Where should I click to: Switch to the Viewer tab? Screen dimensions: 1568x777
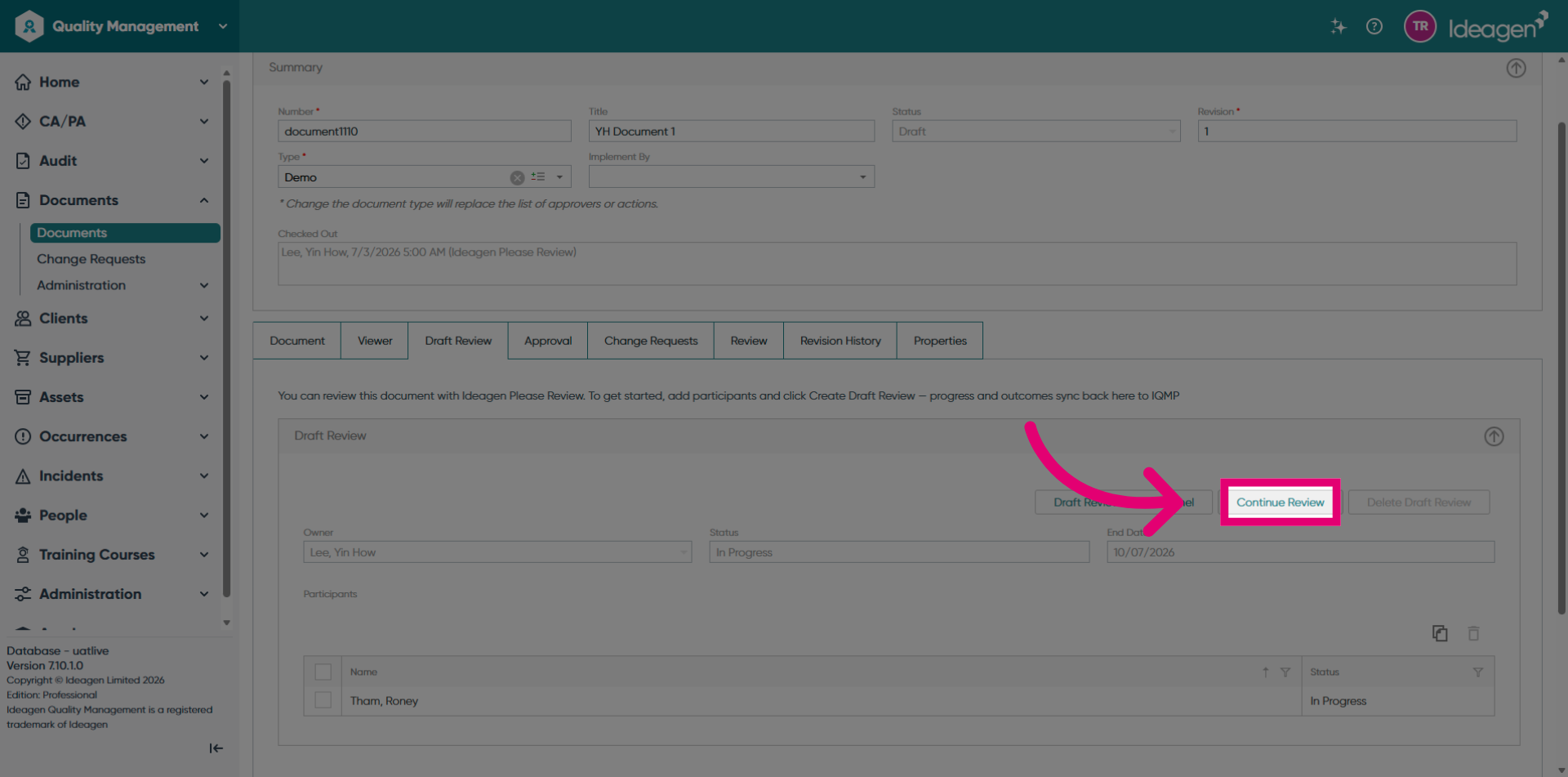pyautogui.click(x=375, y=341)
